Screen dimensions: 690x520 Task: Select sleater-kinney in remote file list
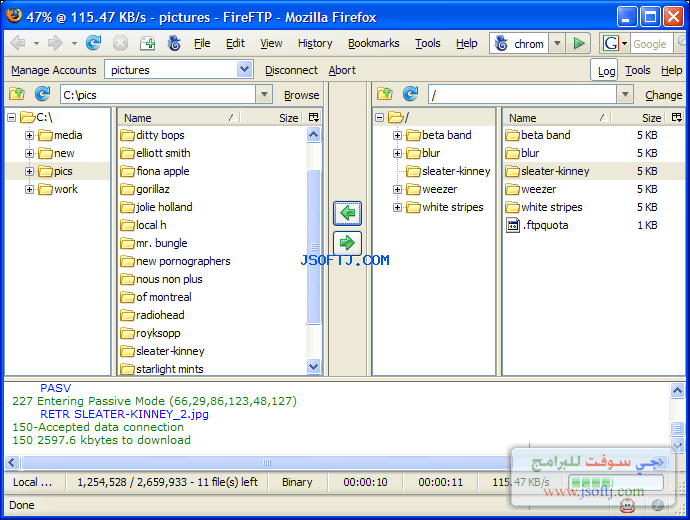click(x=593, y=171)
